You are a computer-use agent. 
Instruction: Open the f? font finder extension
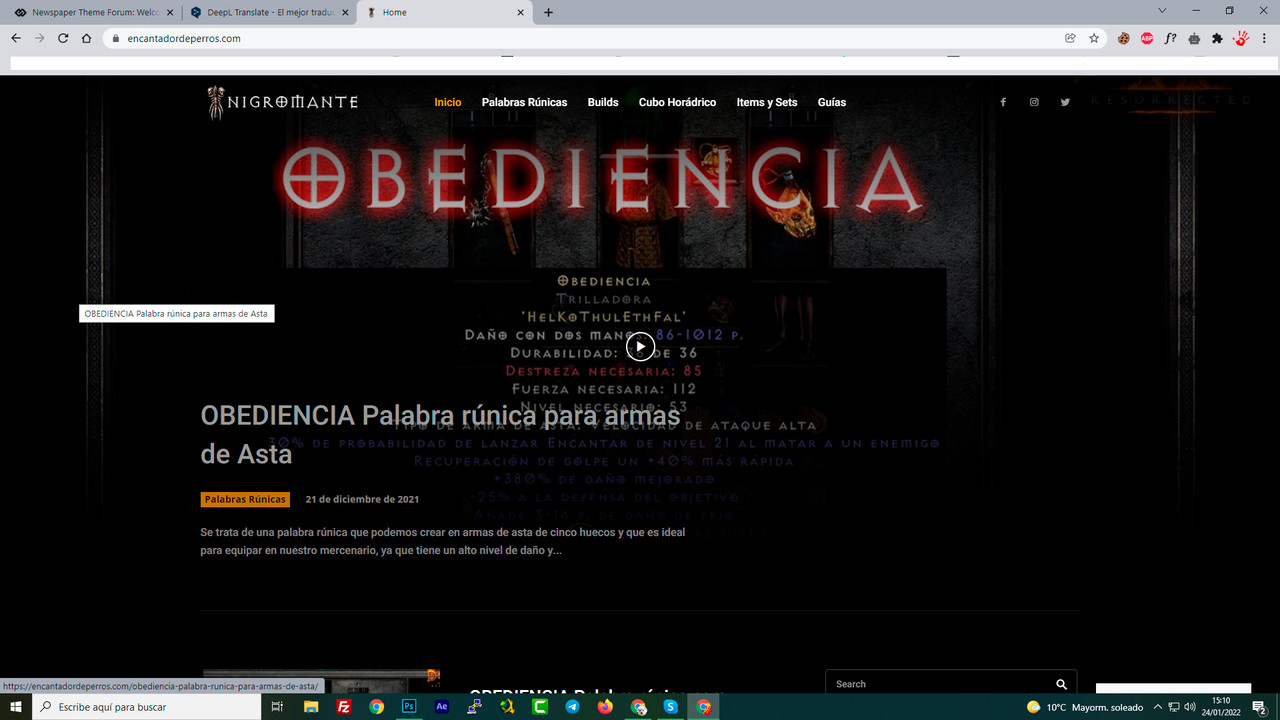point(1171,38)
